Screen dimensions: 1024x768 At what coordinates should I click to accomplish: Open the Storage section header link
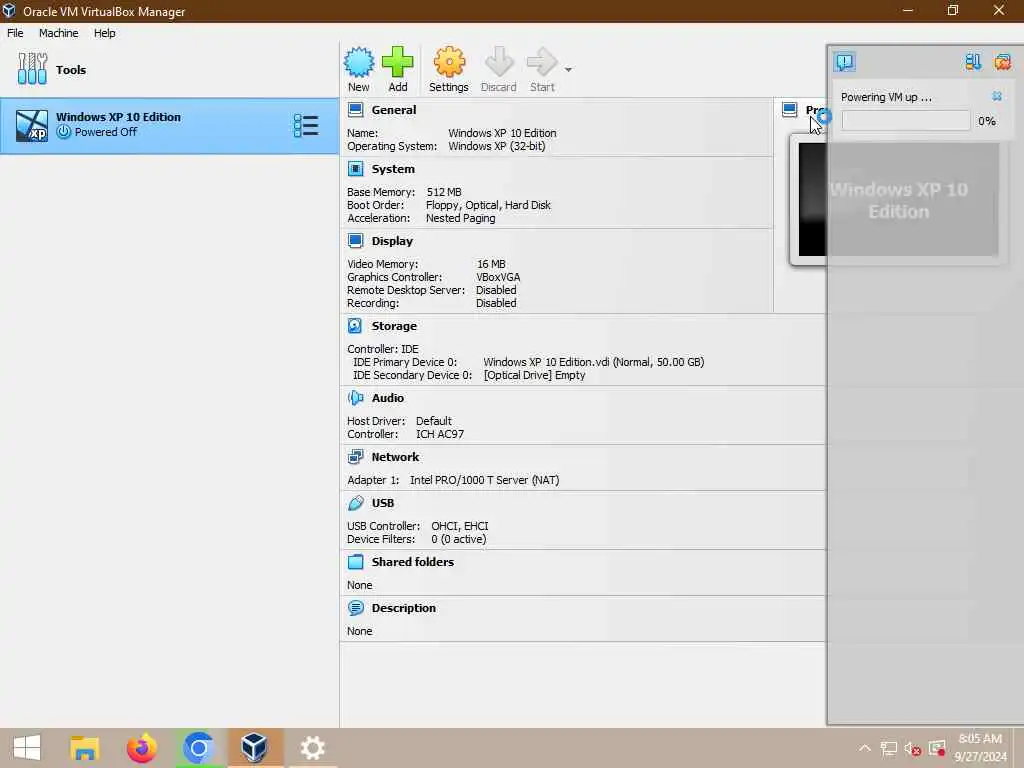394,326
